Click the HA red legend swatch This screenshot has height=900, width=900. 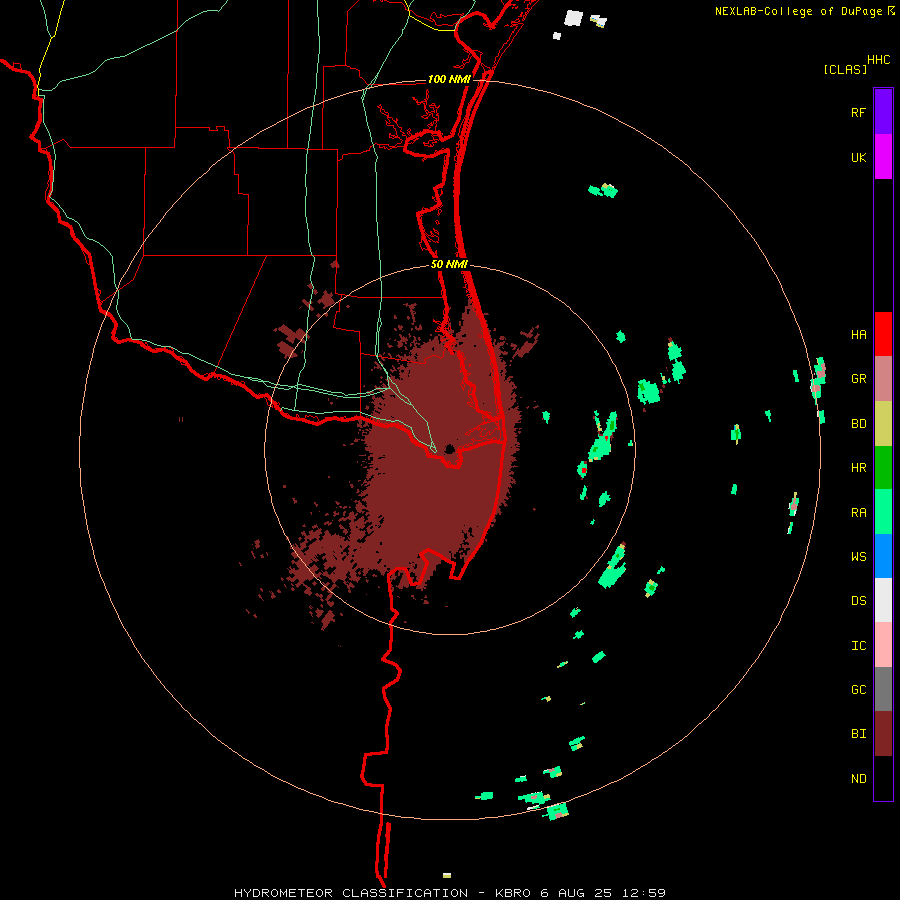tap(883, 334)
